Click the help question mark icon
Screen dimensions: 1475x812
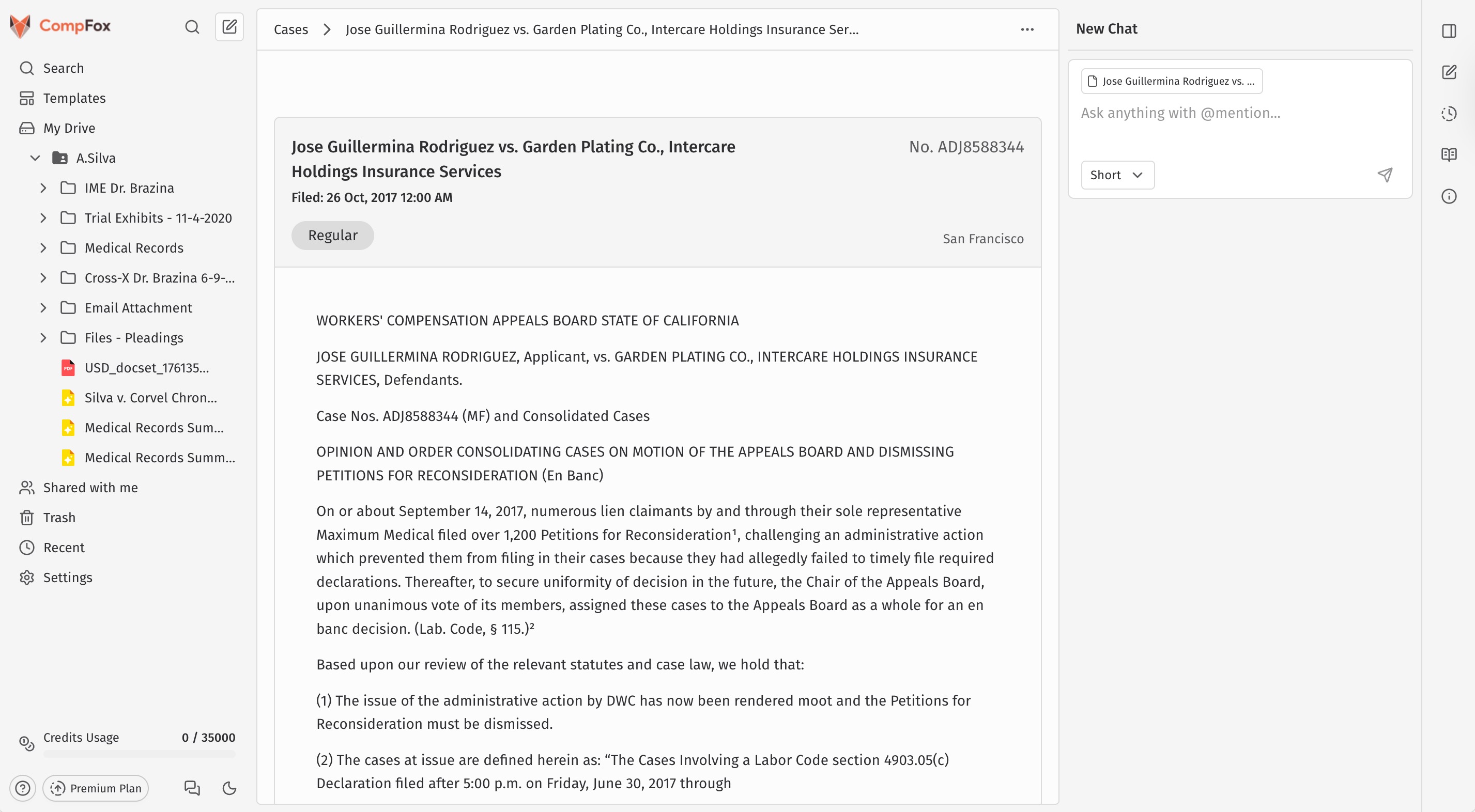pyautogui.click(x=23, y=788)
